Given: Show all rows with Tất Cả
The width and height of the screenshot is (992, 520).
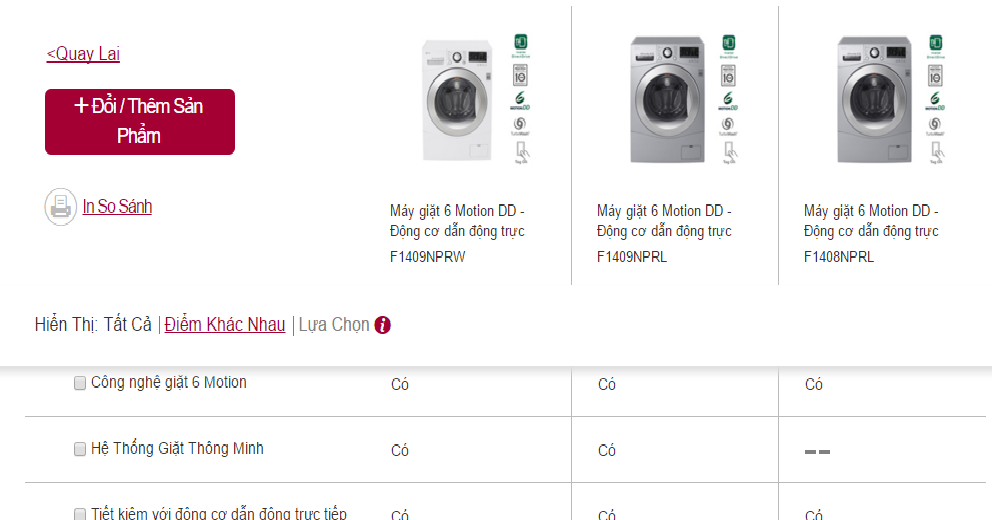Looking at the screenshot, I should (x=128, y=325).
